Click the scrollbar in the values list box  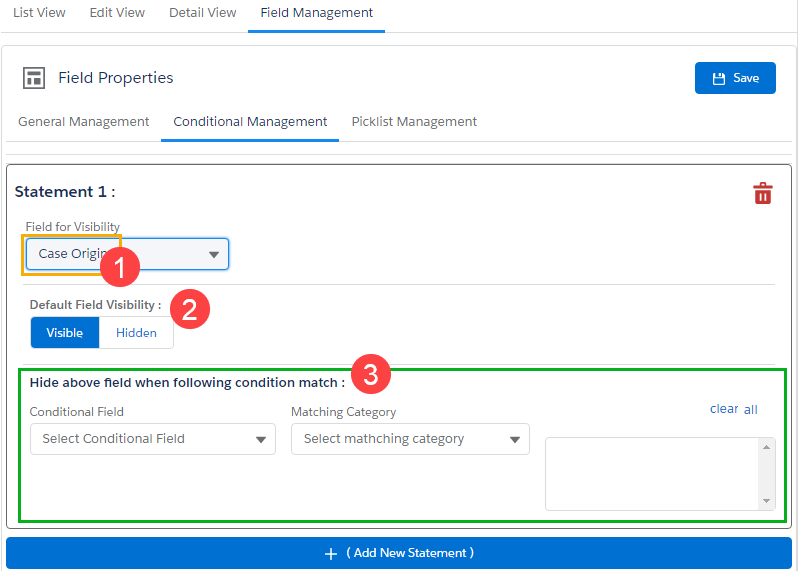pyautogui.click(x=767, y=473)
